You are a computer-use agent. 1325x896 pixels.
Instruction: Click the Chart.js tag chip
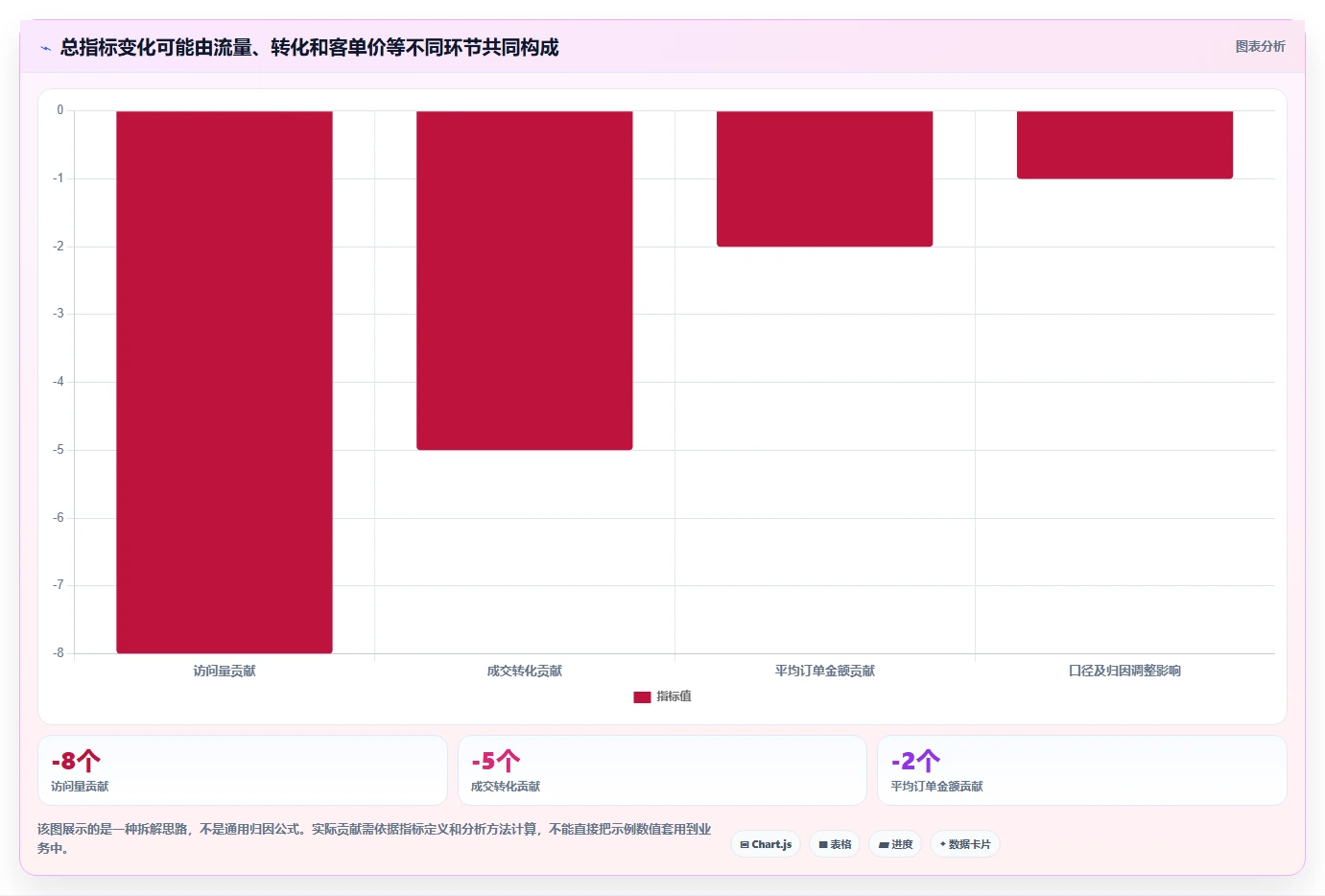[x=766, y=844]
